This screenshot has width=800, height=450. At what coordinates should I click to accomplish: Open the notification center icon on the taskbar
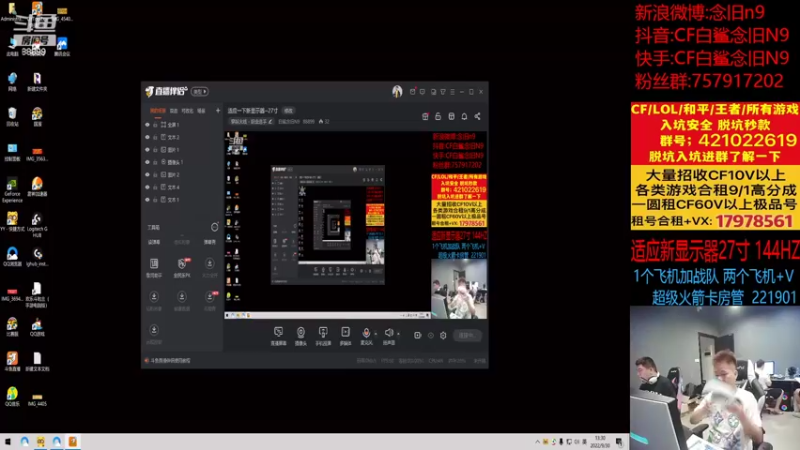tap(619, 442)
